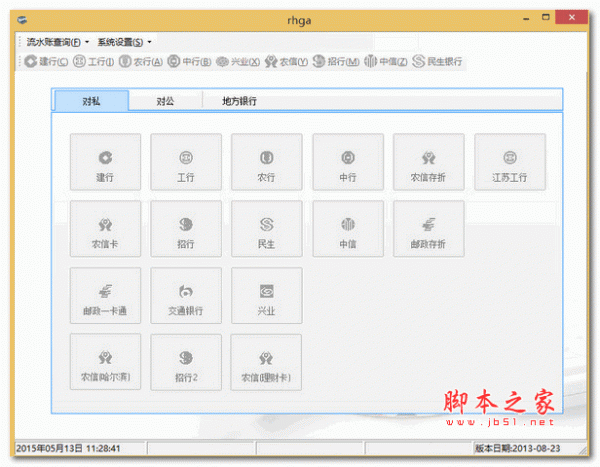Viewport: 600px width, 467px height.
Task: Select the 江苏工行 tile
Action: click(x=510, y=162)
